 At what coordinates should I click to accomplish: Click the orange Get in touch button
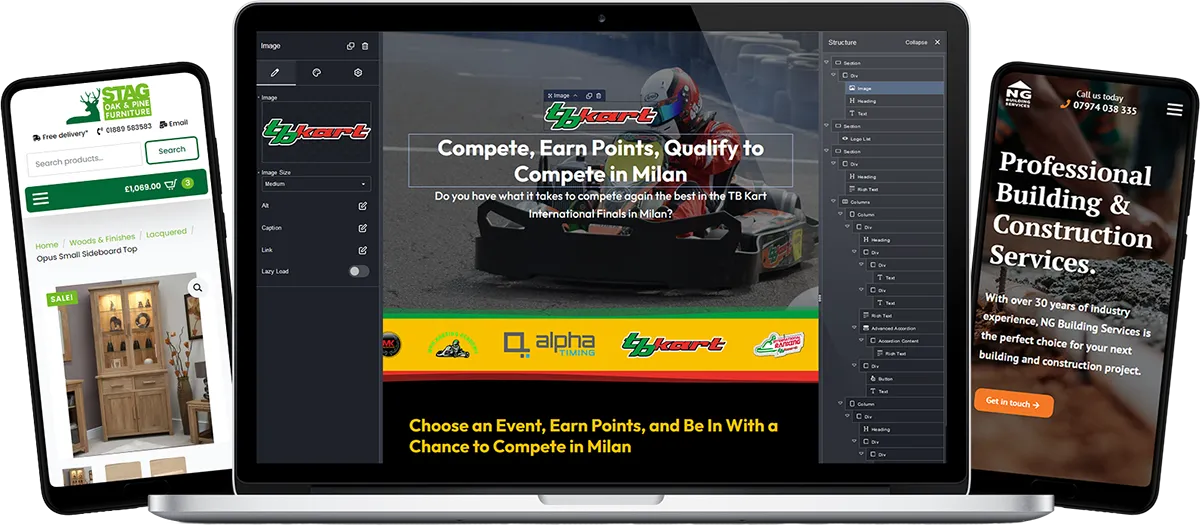[1013, 403]
